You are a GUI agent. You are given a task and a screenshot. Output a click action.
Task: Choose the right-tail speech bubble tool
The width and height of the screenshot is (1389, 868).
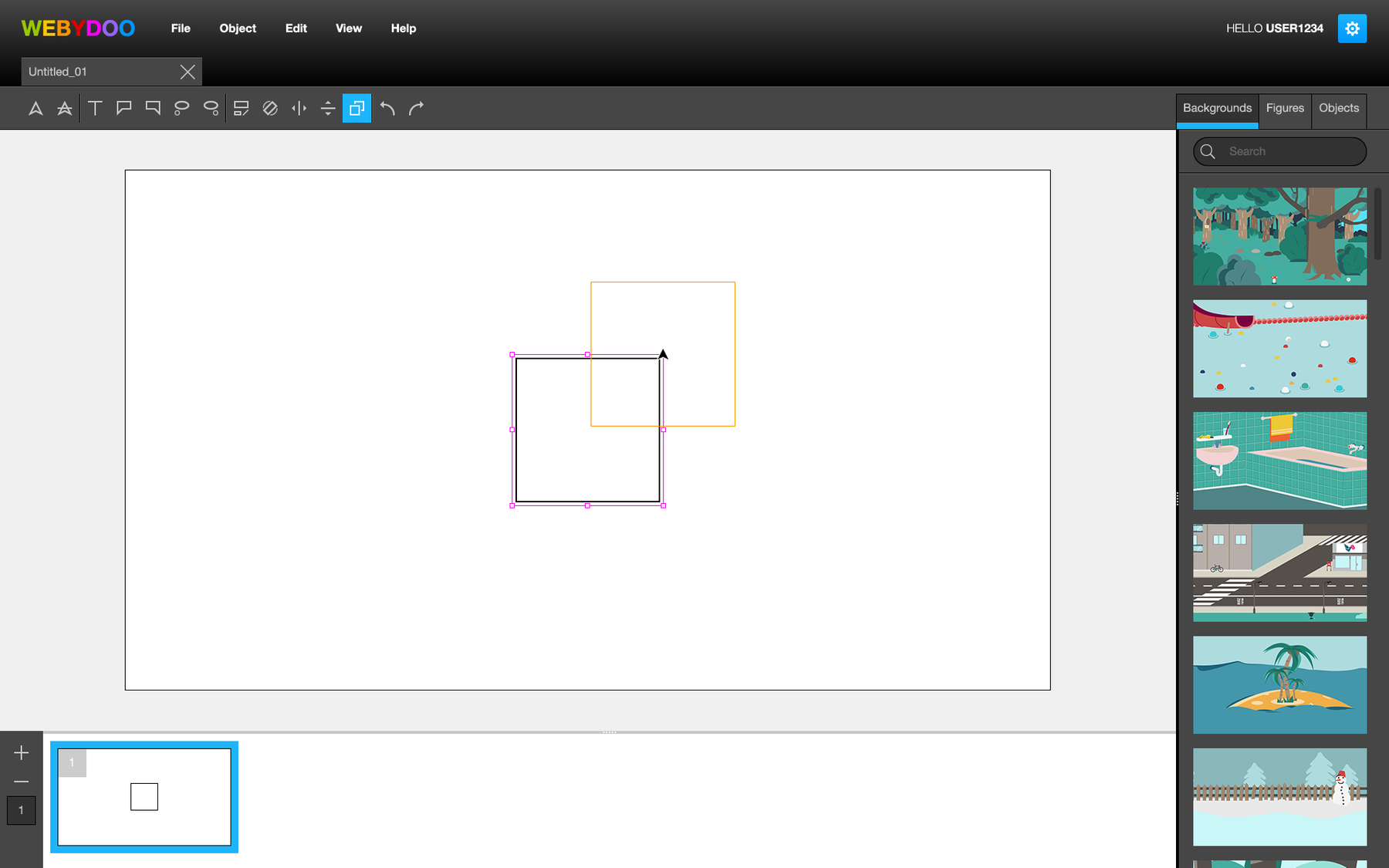pyautogui.click(x=153, y=109)
